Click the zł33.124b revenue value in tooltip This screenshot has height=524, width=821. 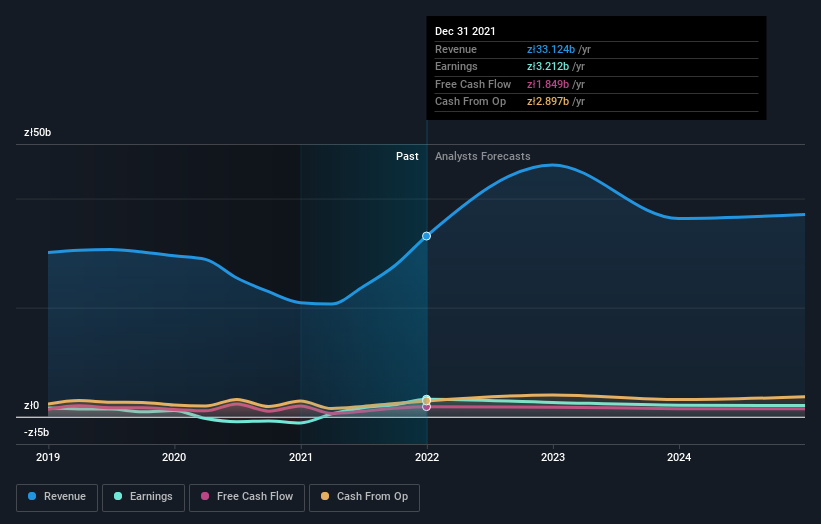(551, 49)
